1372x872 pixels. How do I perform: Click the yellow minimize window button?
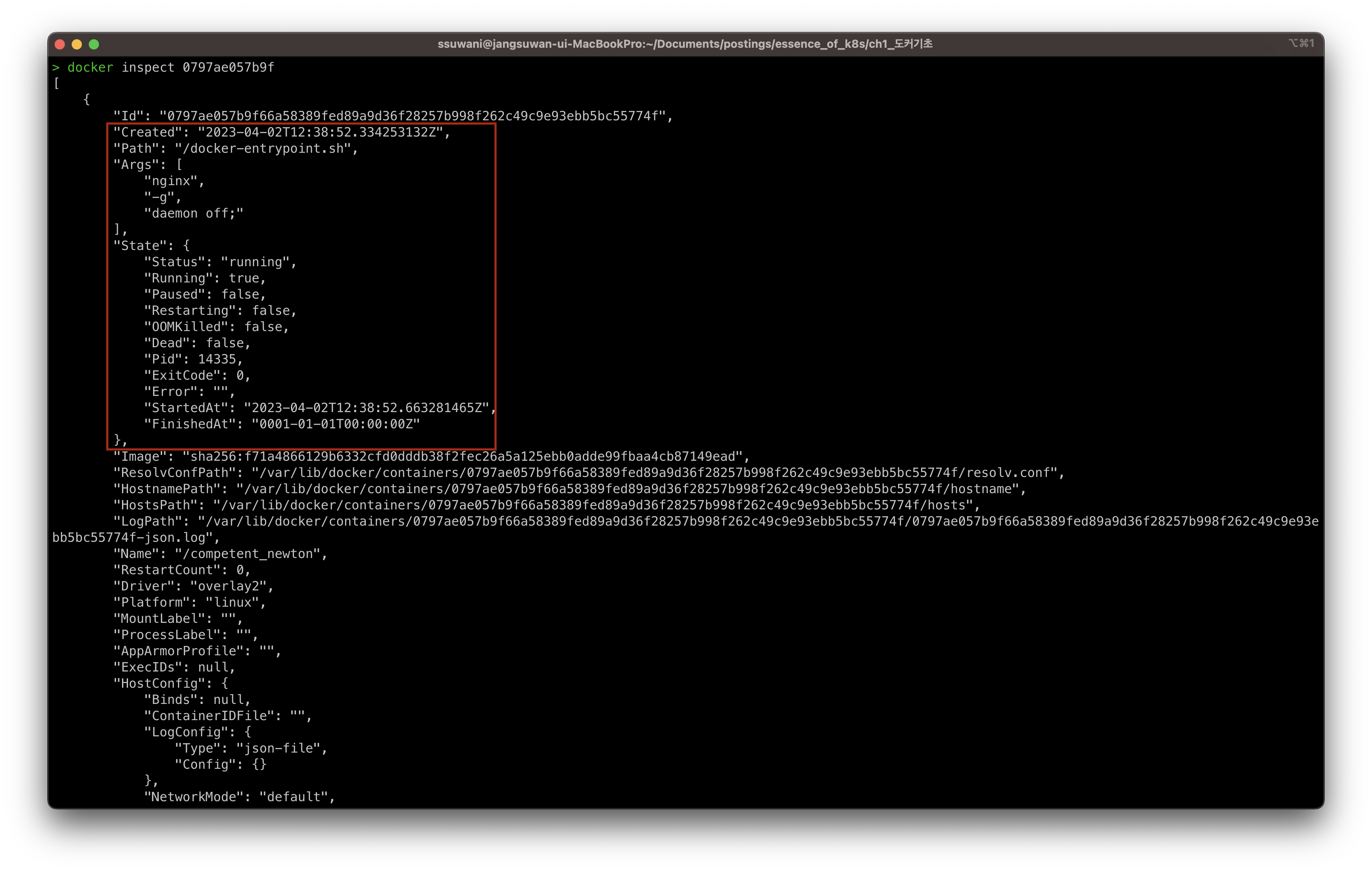[x=77, y=44]
